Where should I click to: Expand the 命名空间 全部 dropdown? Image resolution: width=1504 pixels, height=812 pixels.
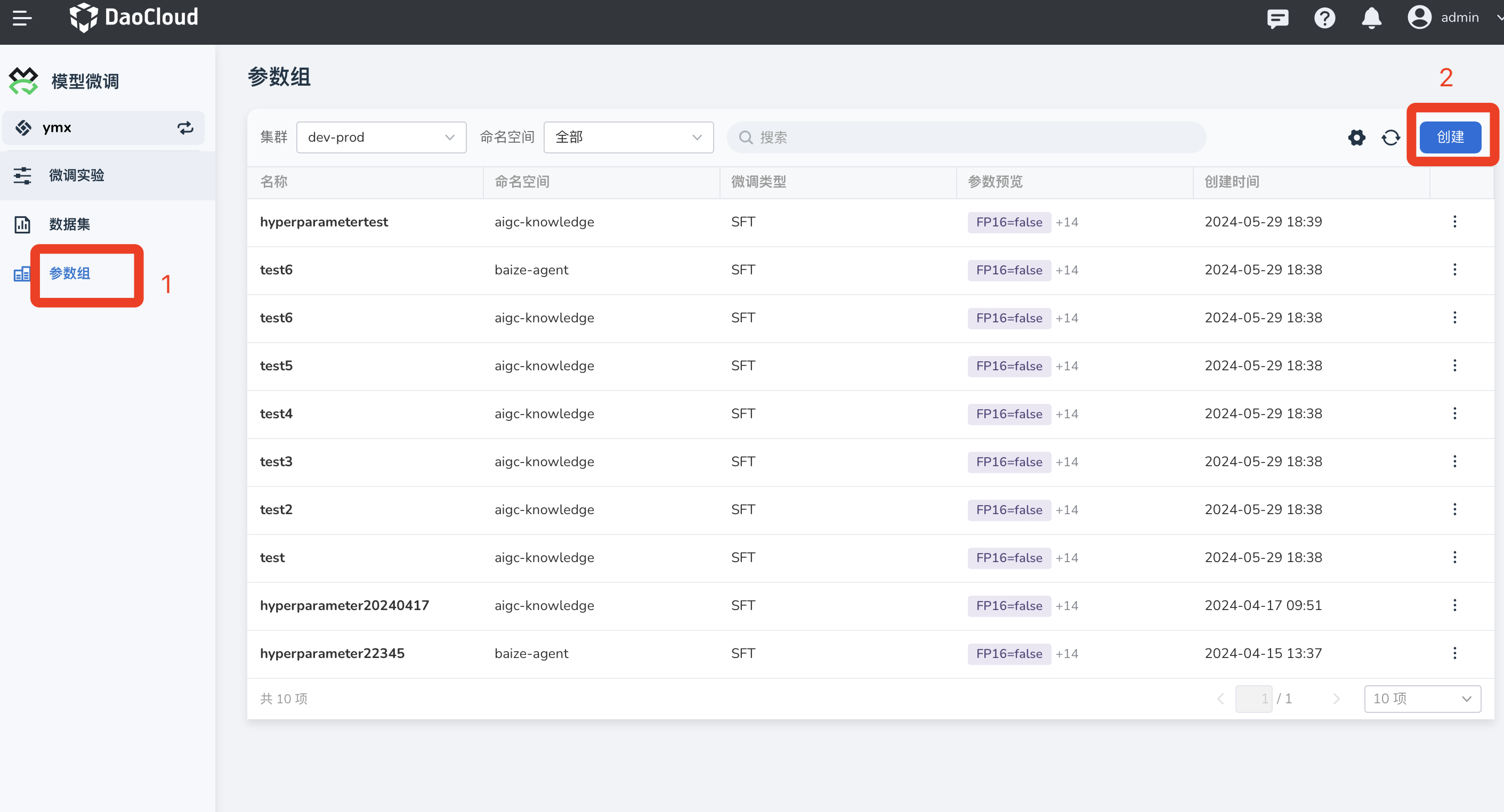[x=628, y=138]
